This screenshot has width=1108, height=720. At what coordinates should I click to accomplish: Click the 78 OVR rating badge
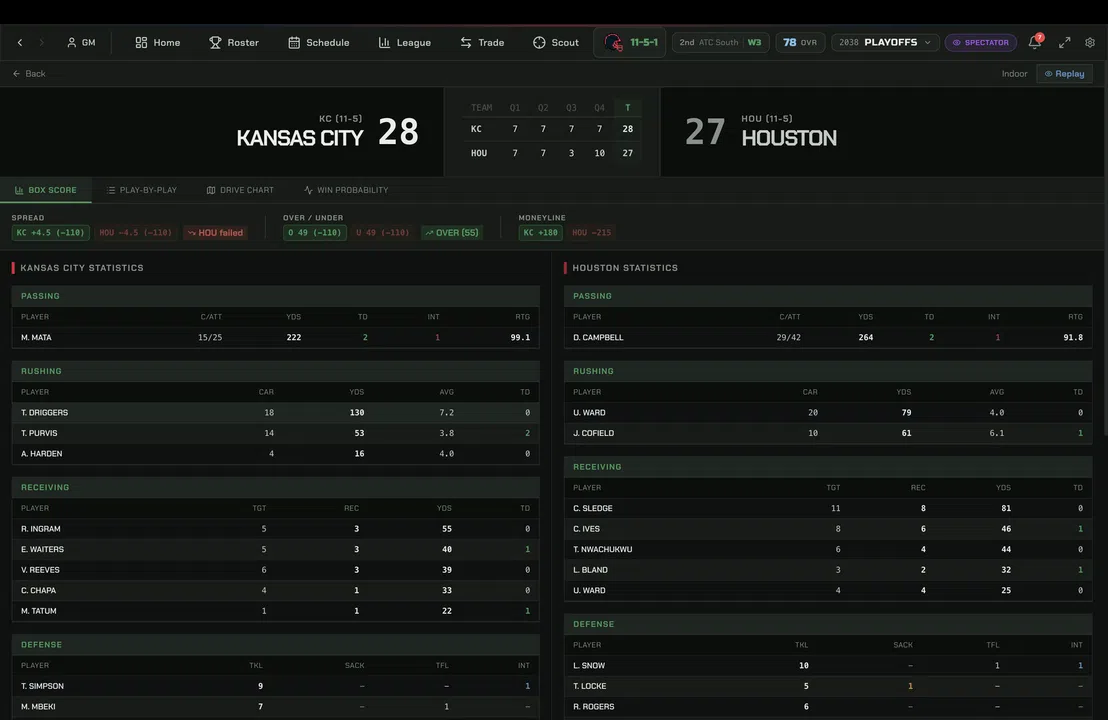tap(800, 42)
